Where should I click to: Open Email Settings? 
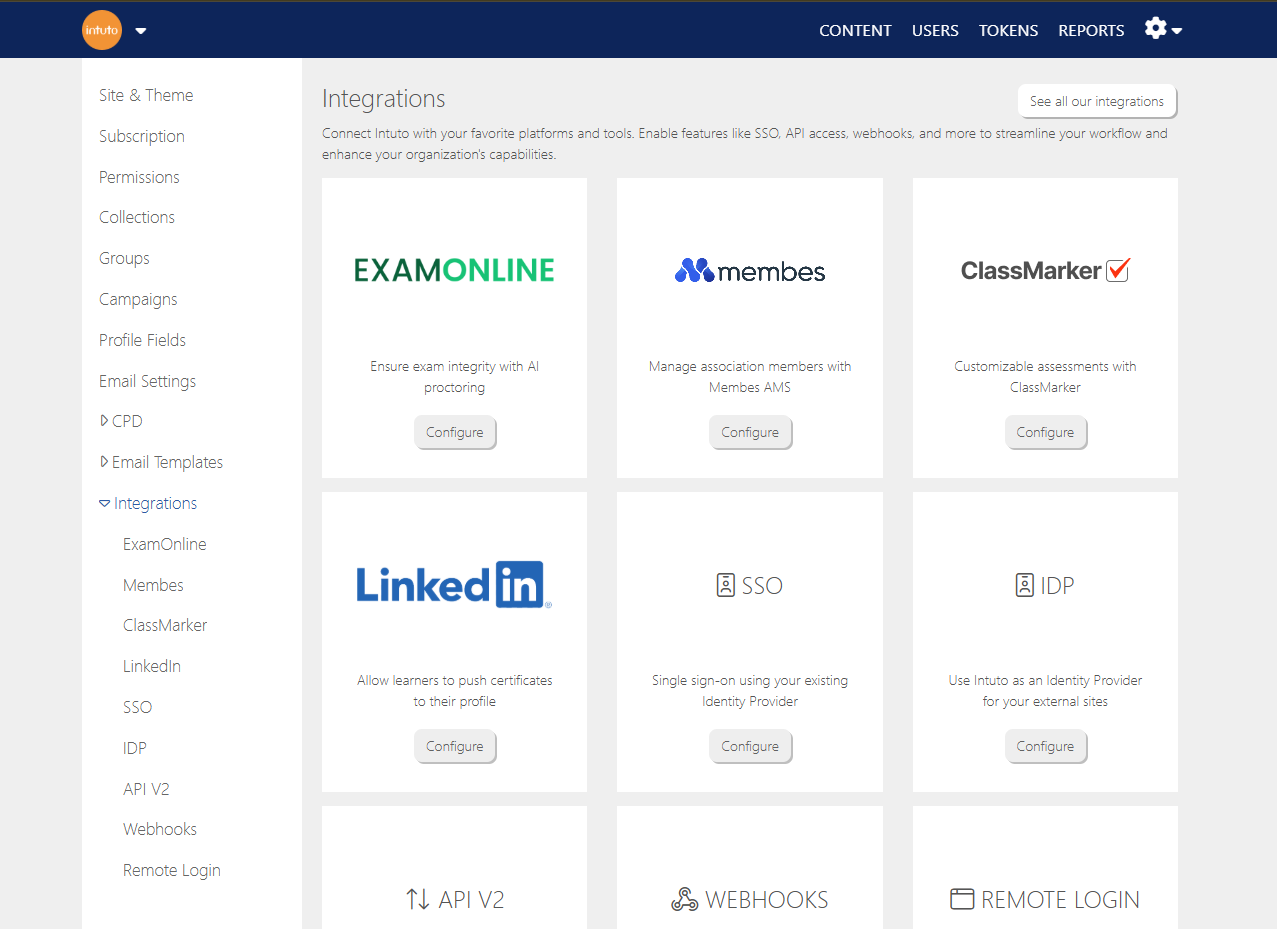tap(147, 381)
